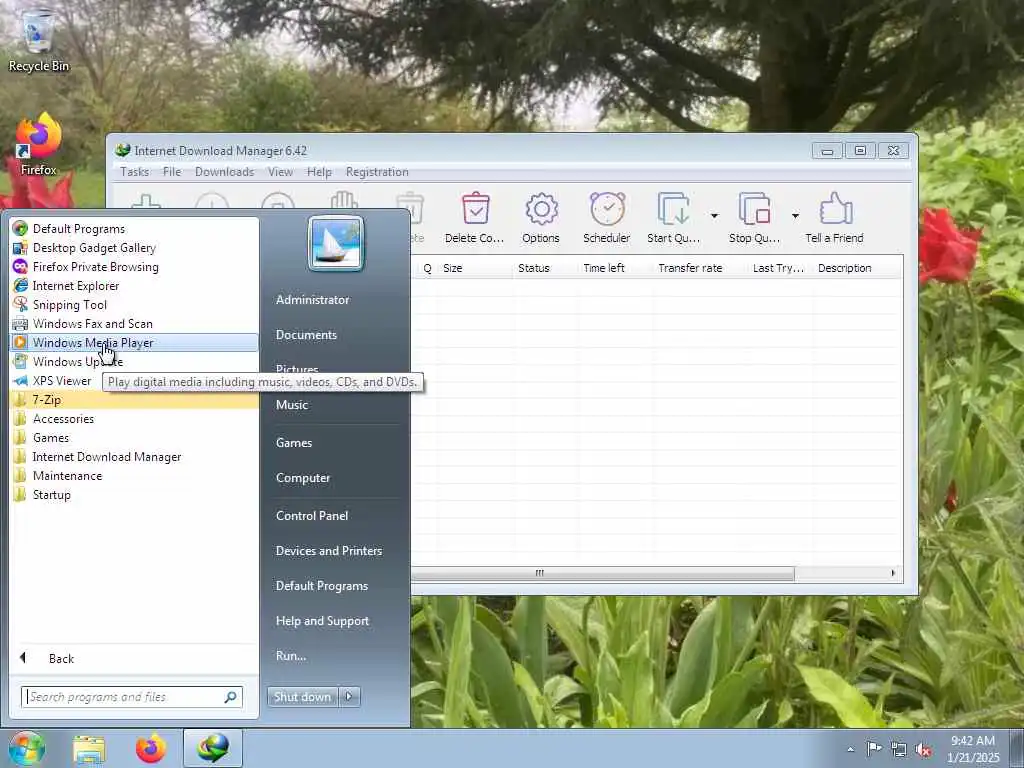Open Devices and Printers
This screenshot has height=768, width=1024.
click(x=328, y=551)
